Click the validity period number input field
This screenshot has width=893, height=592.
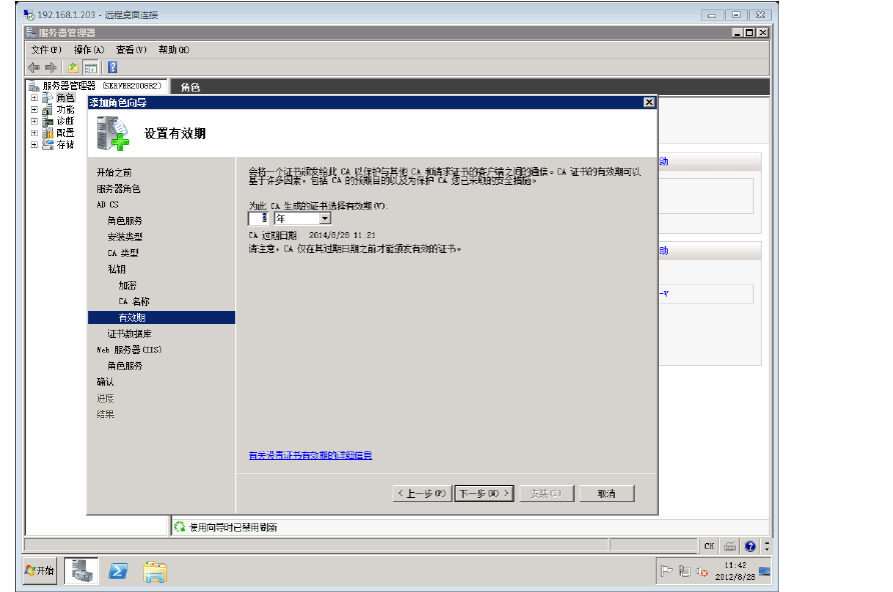coord(258,218)
